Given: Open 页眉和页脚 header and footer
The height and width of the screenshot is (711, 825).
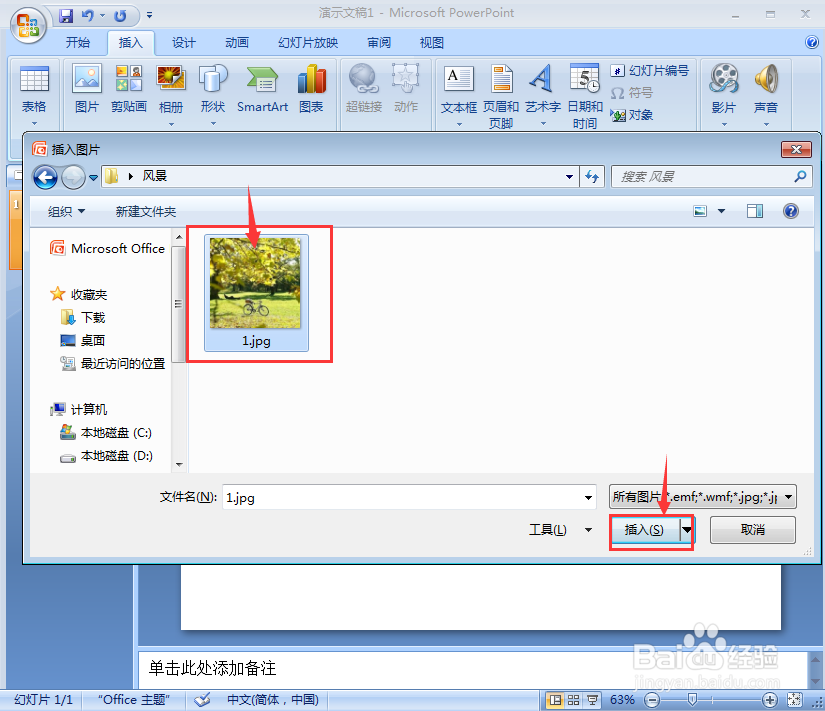Looking at the screenshot, I should (501, 97).
